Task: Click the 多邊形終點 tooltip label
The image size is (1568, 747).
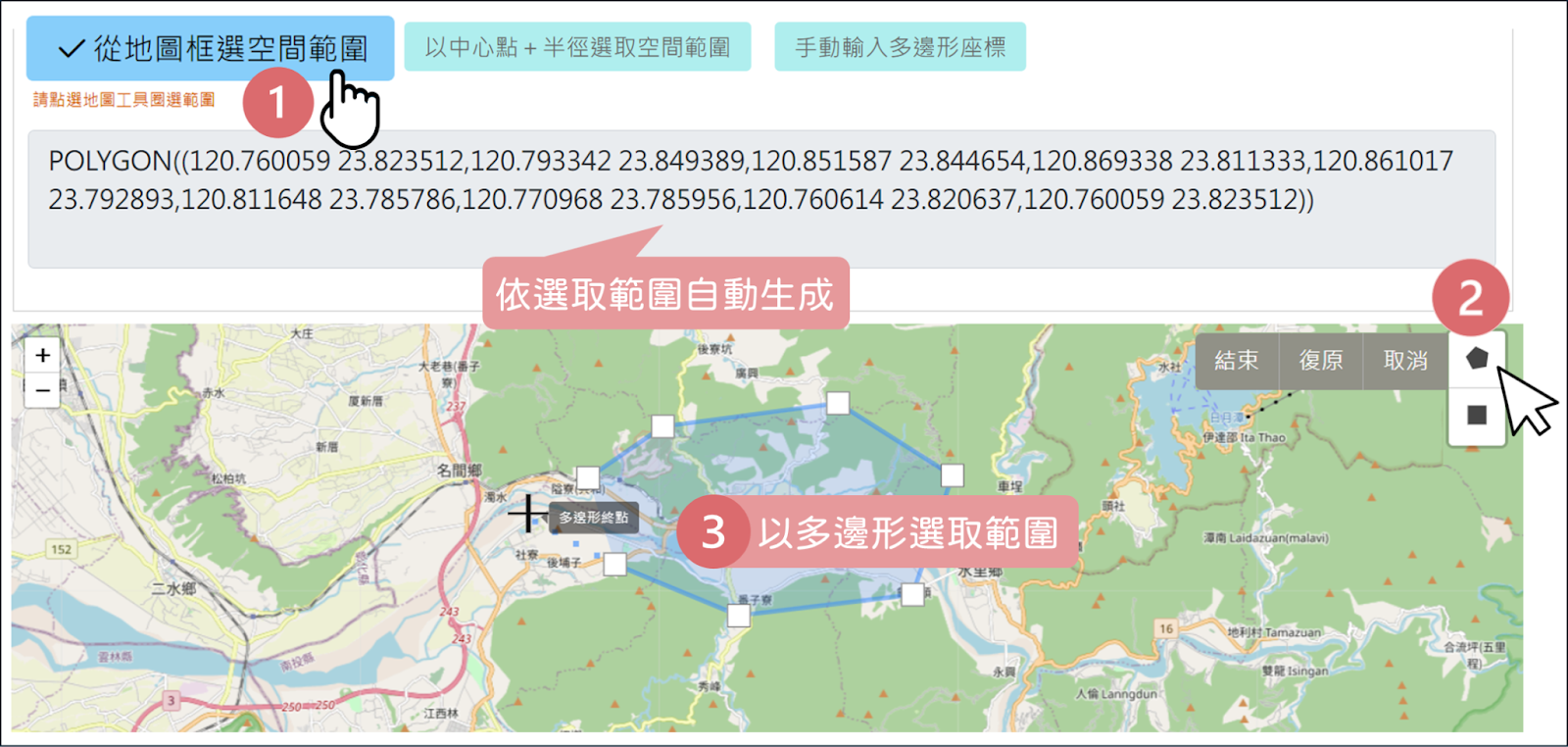Action: coord(594,518)
